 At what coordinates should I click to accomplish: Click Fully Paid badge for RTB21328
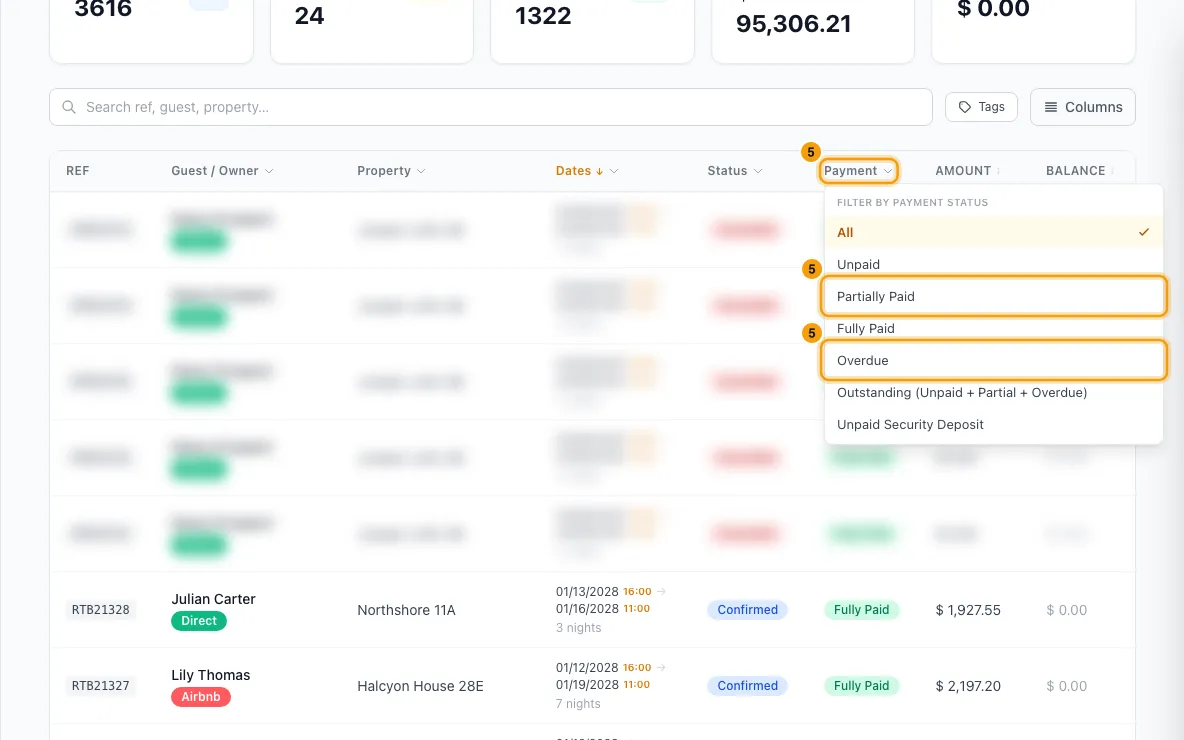[x=862, y=609]
